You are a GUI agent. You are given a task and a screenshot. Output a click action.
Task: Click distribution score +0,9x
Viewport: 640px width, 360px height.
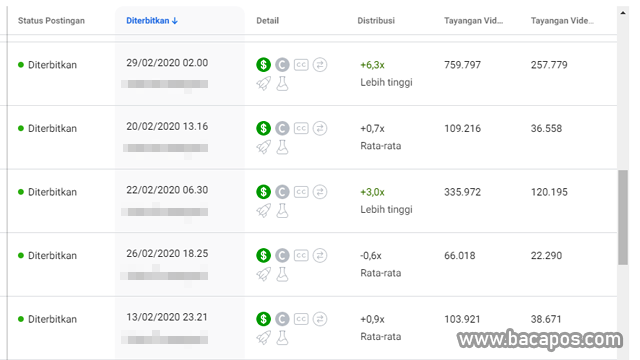tap(372, 319)
